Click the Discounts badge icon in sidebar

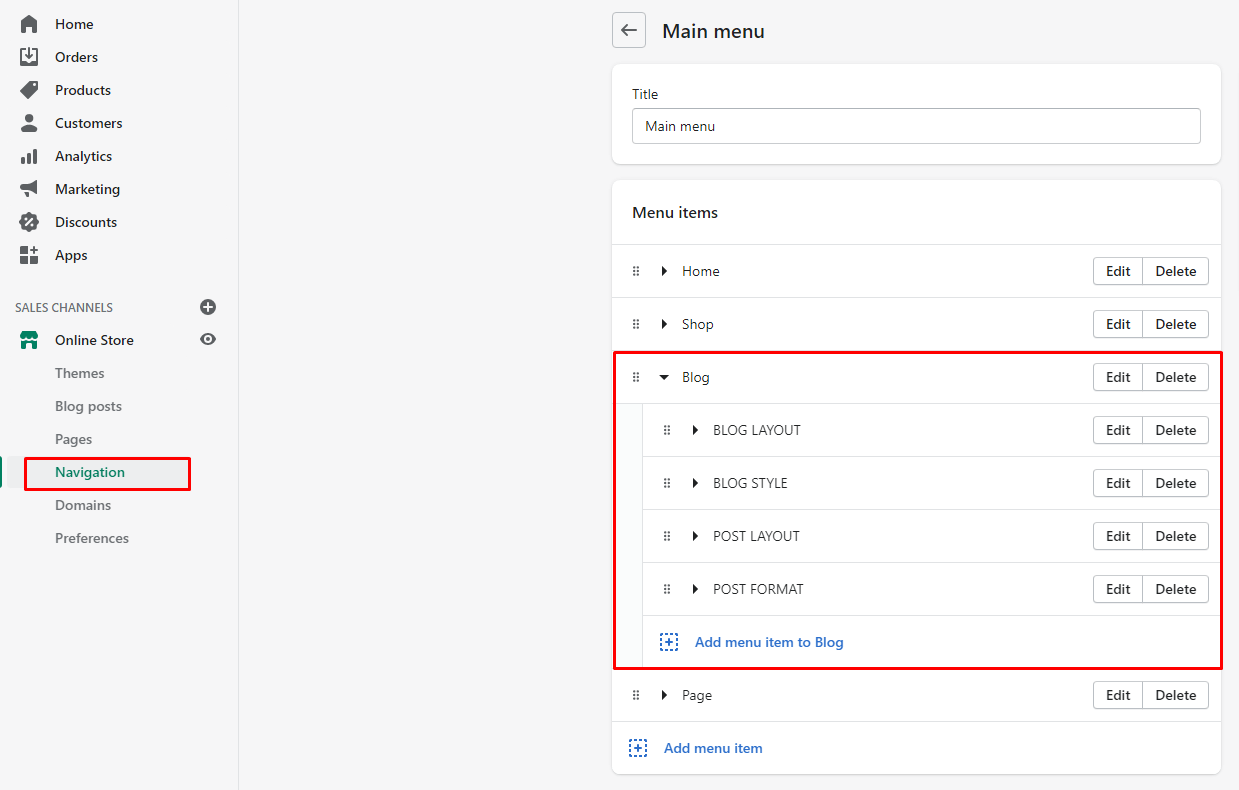tap(29, 222)
